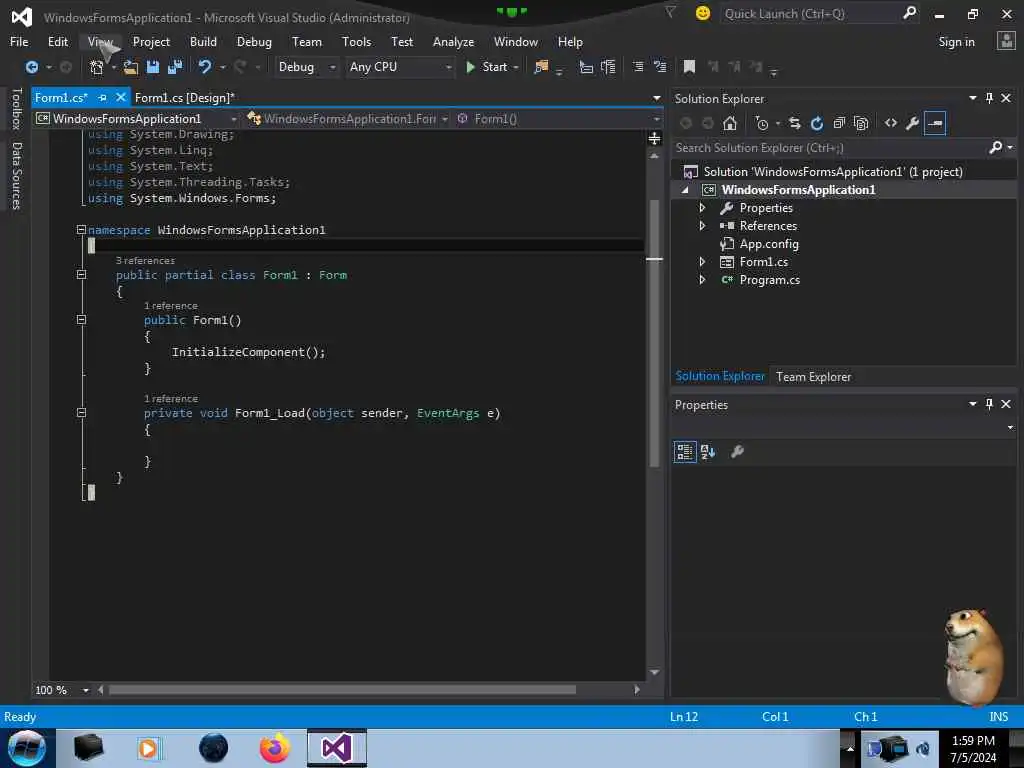The width and height of the screenshot is (1024, 768).
Task: Pin the Form1.cs tab with the pin icon
Action: click(x=103, y=97)
